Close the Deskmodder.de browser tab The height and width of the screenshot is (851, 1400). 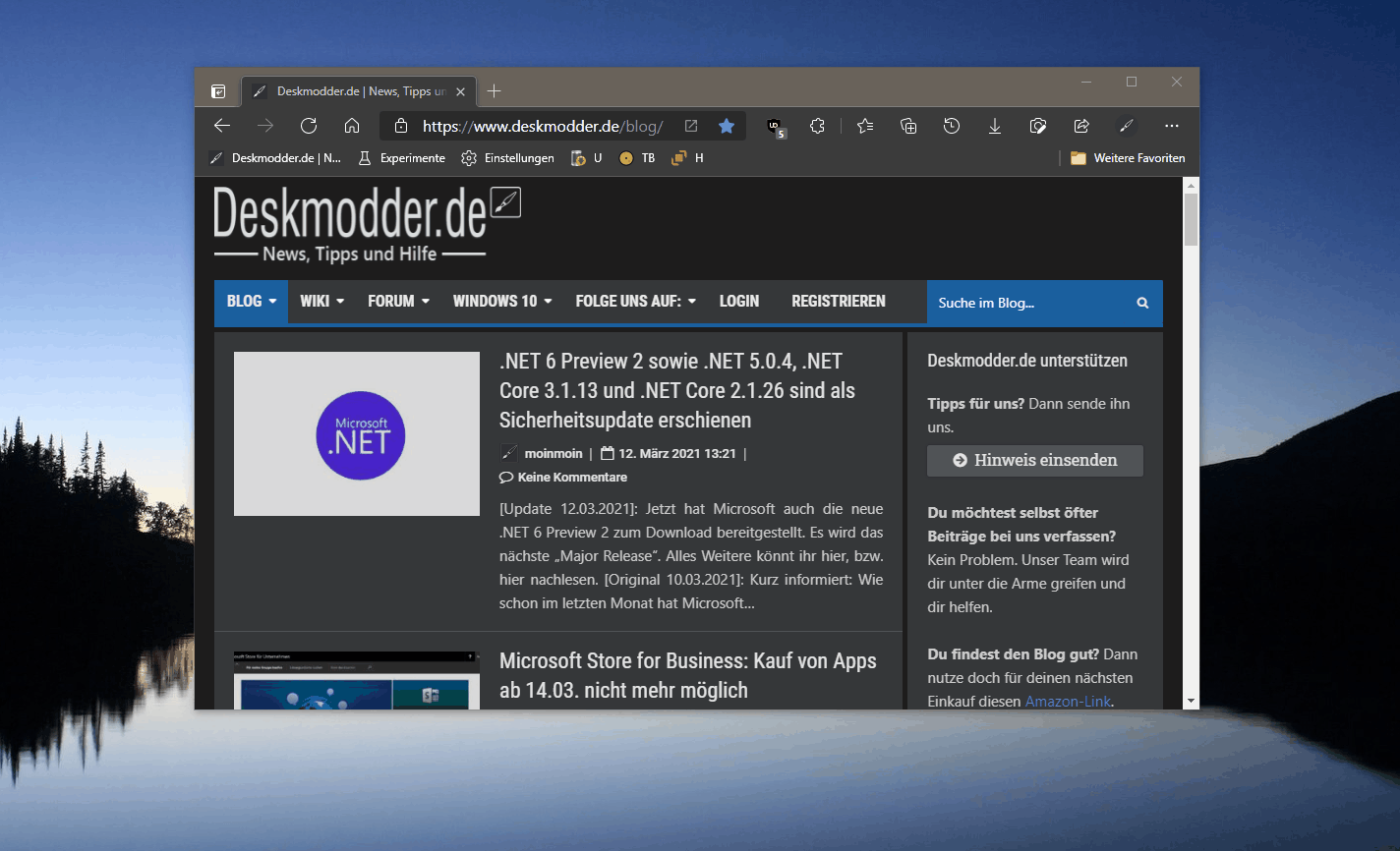tap(461, 91)
